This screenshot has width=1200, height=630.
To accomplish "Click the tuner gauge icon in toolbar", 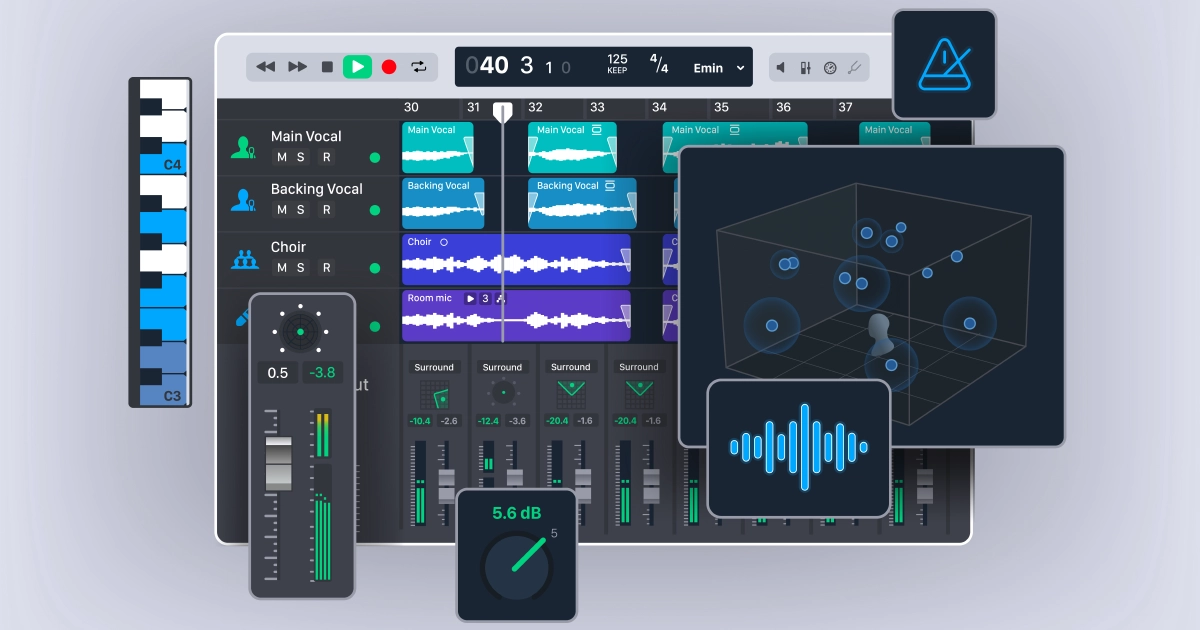I will tap(830, 68).
